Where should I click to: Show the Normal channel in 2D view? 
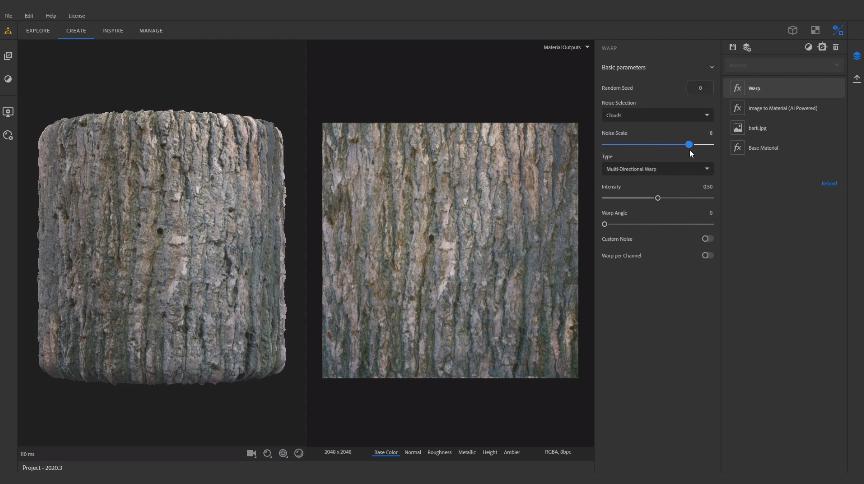tap(412, 452)
